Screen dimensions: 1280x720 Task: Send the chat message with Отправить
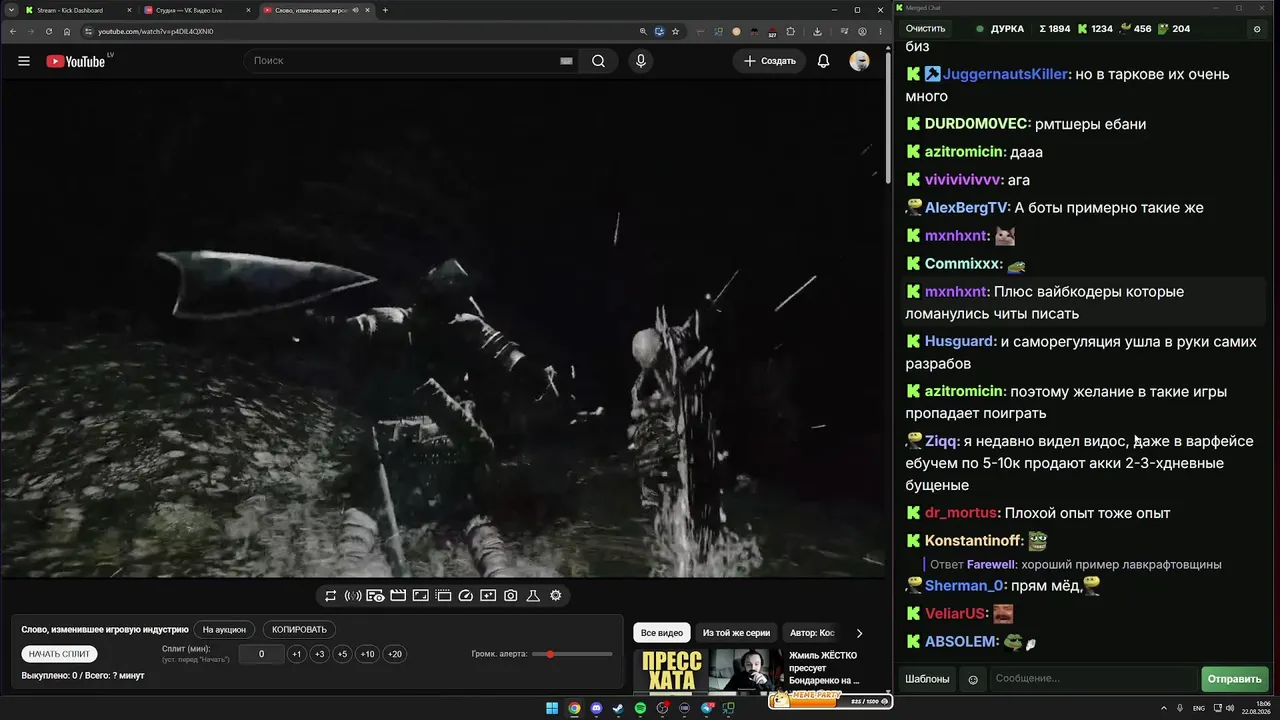point(1235,680)
